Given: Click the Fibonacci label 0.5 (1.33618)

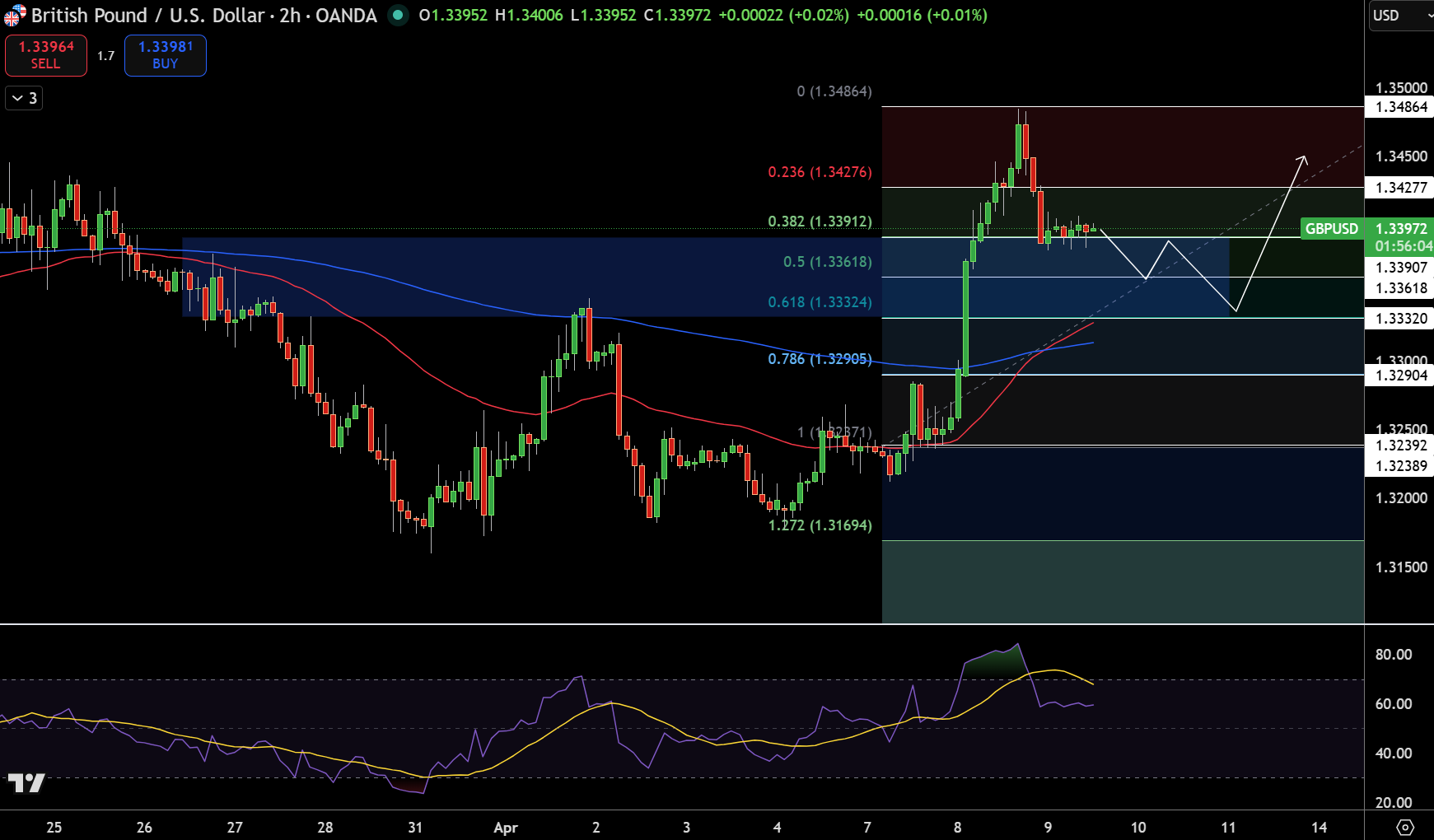Looking at the screenshot, I should click(x=827, y=262).
